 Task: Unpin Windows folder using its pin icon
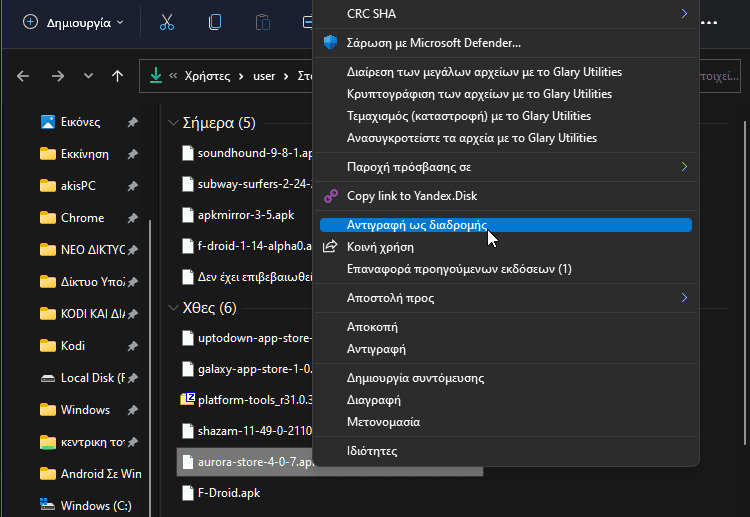[133, 410]
